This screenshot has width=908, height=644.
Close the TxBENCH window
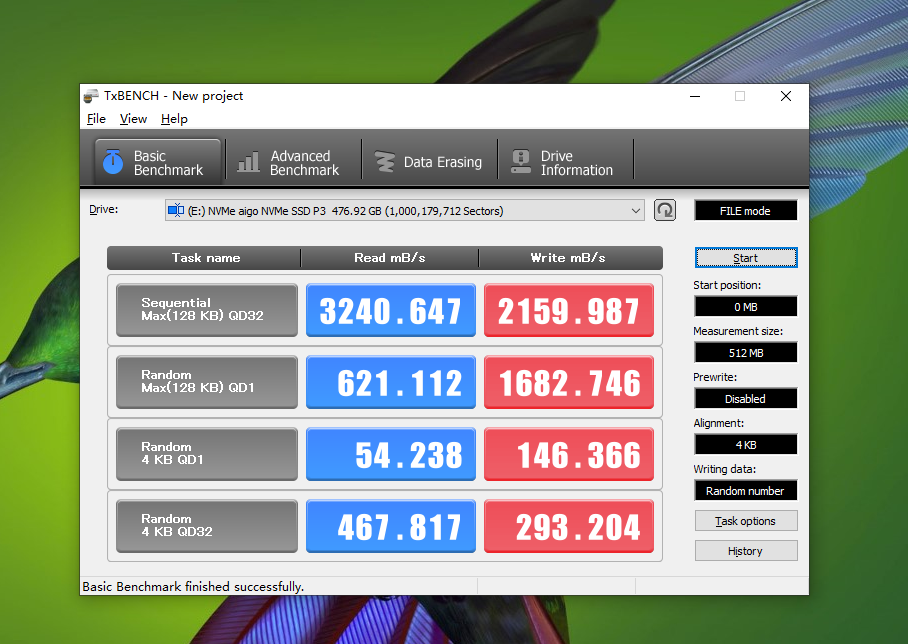786,96
